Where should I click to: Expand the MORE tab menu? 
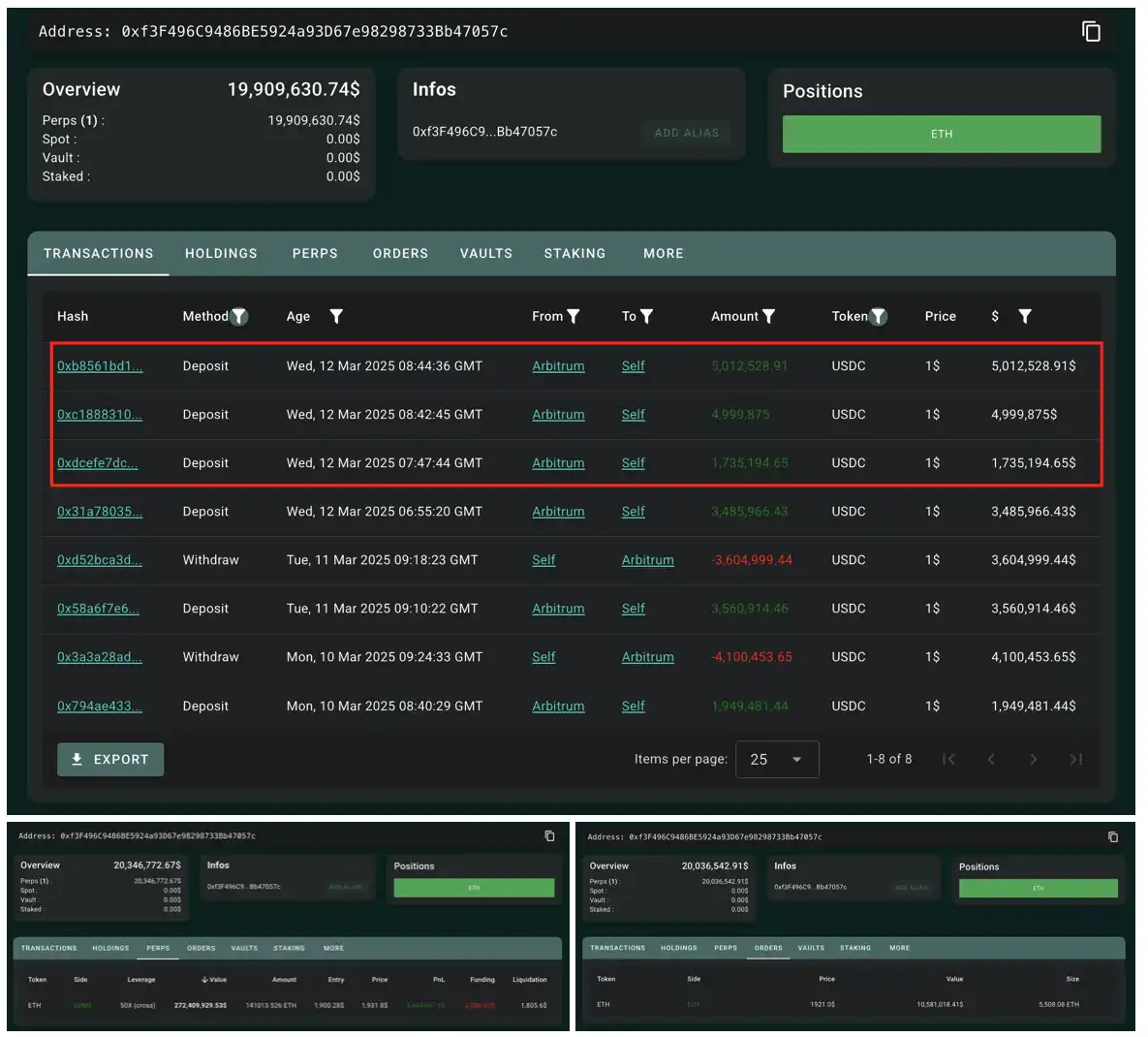[x=663, y=254]
